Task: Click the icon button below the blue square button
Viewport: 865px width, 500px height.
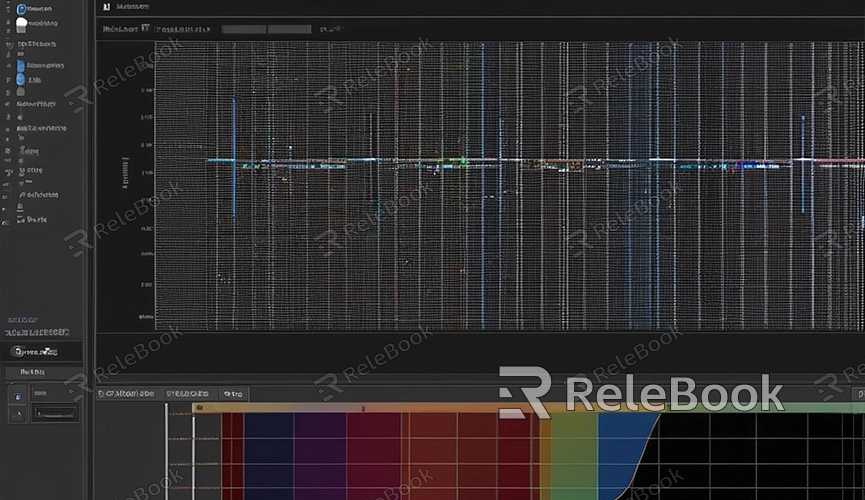Action: point(18,414)
